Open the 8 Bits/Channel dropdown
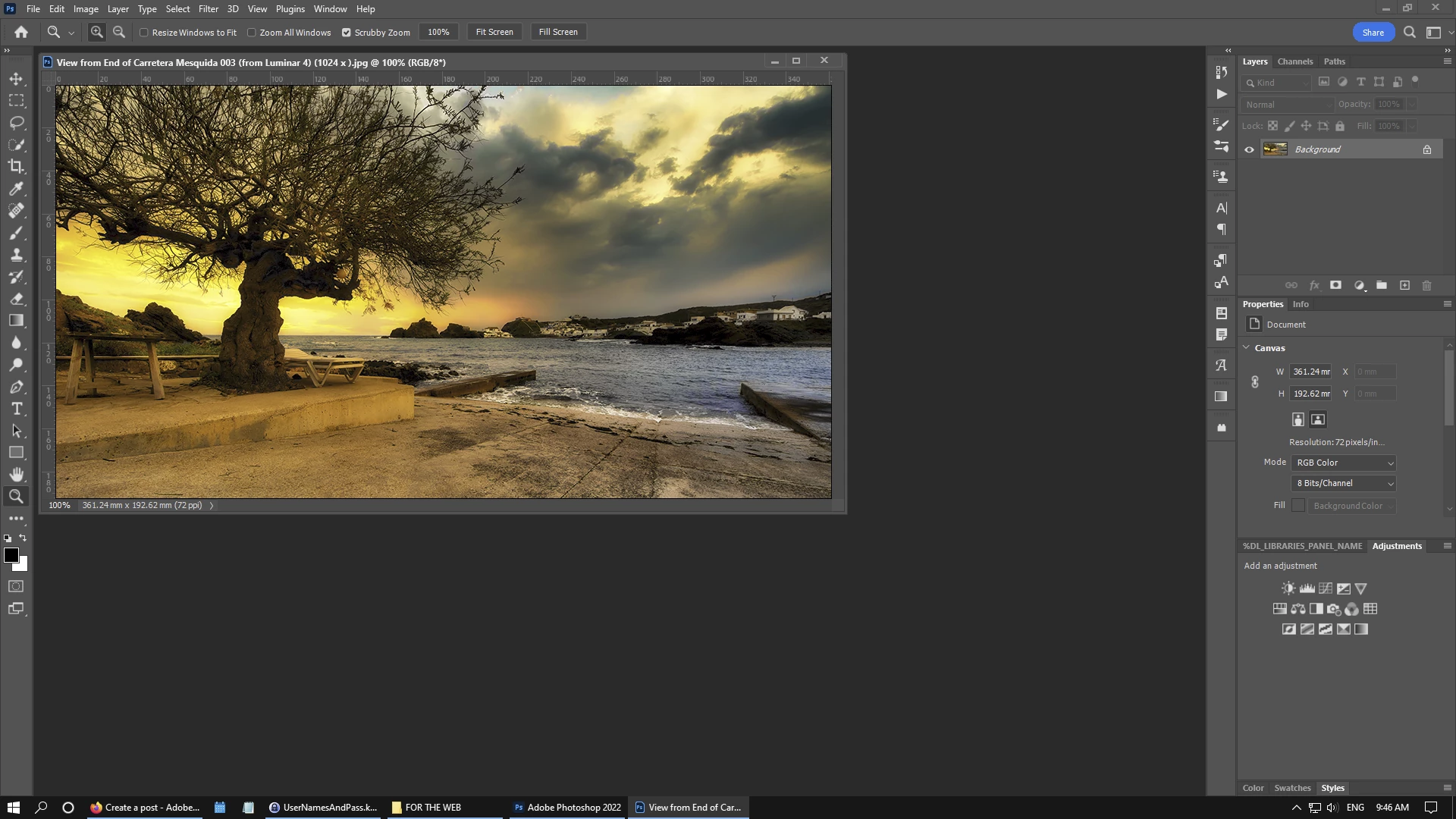 click(x=1343, y=483)
